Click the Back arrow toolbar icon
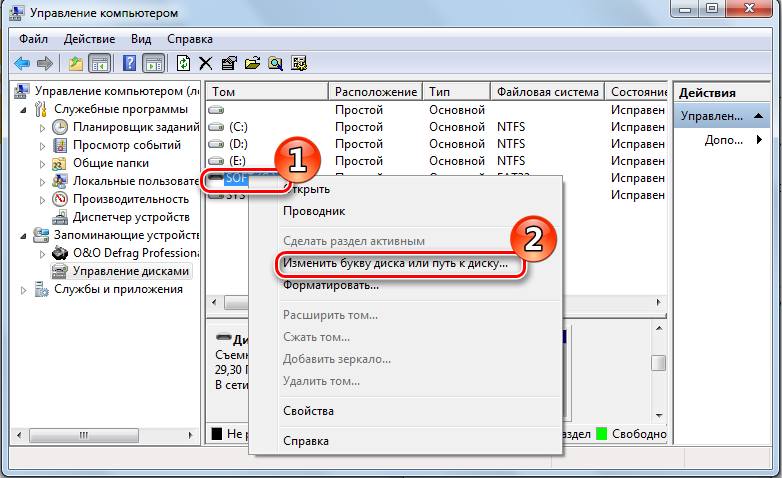 point(22,63)
